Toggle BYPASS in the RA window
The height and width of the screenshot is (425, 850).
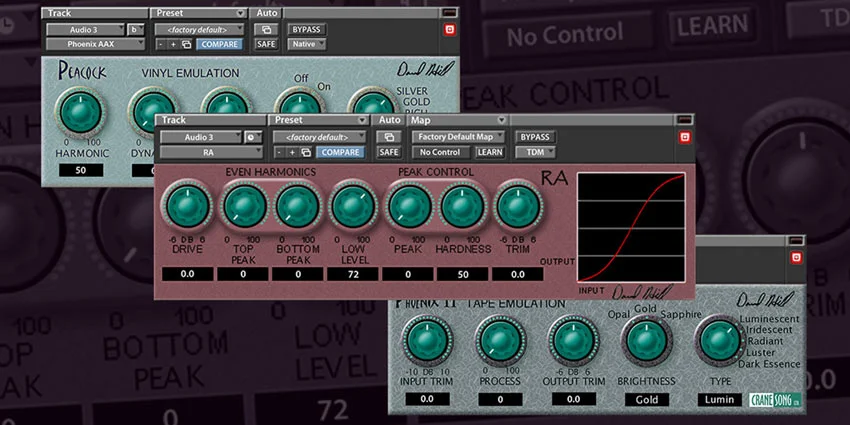coord(535,137)
